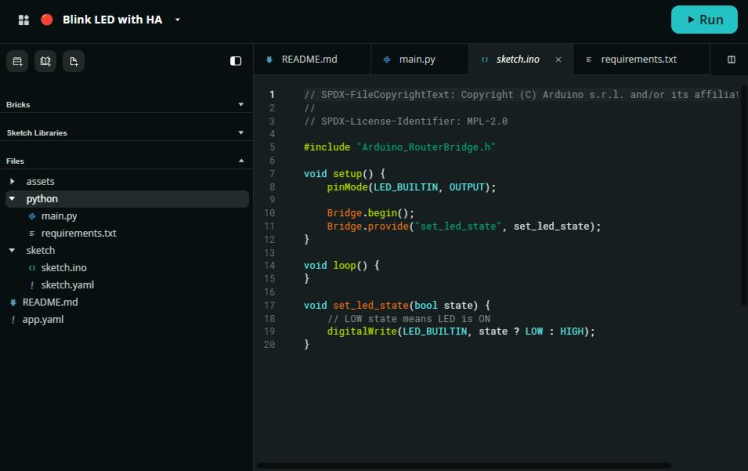Click the split editor icon
This screenshot has height=471, width=748.
click(731, 60)
